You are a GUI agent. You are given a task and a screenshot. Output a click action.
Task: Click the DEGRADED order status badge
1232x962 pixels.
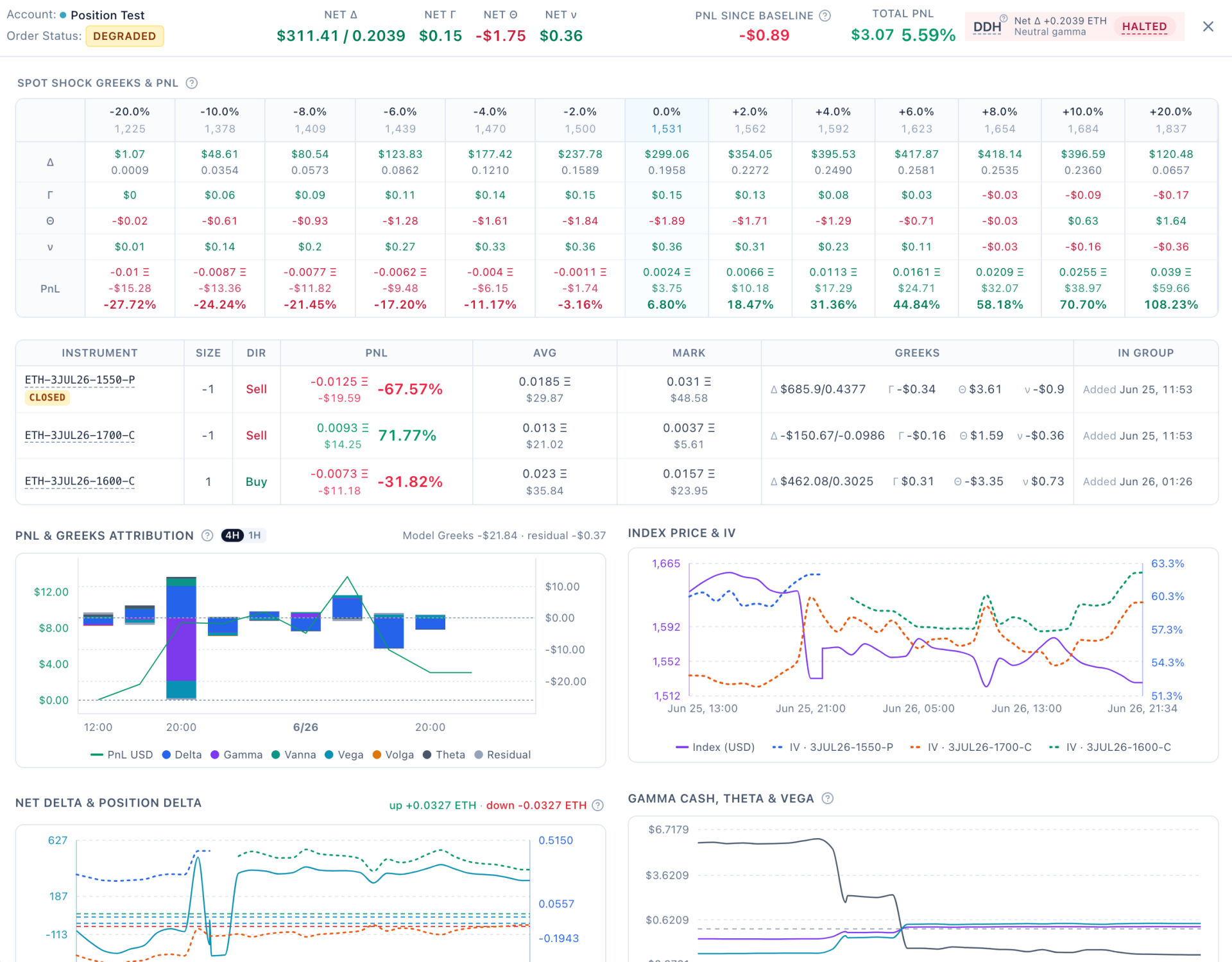click(124, 36)
